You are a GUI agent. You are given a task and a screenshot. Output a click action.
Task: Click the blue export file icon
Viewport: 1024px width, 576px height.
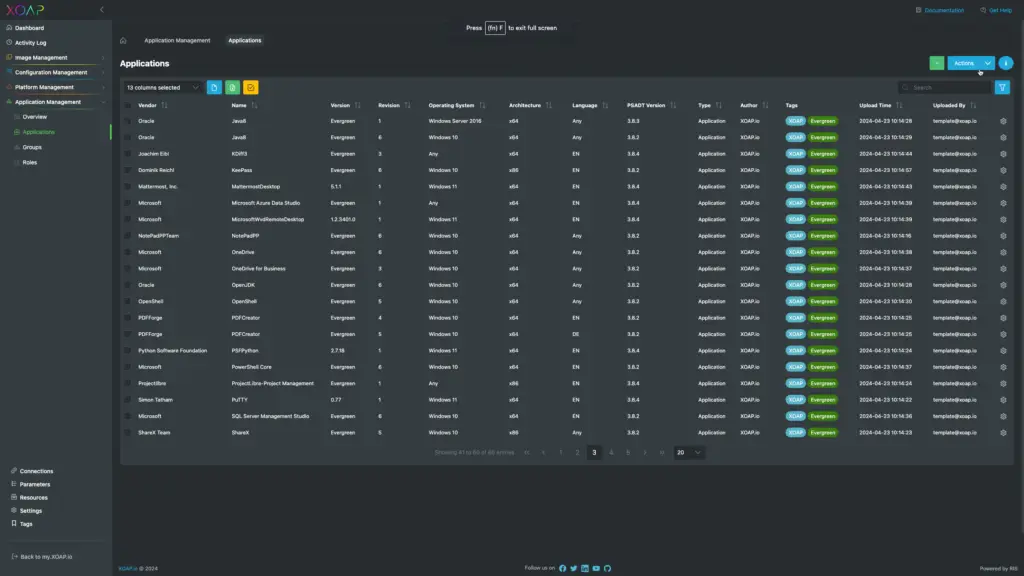pyautogui.click(x=214, y=88)
